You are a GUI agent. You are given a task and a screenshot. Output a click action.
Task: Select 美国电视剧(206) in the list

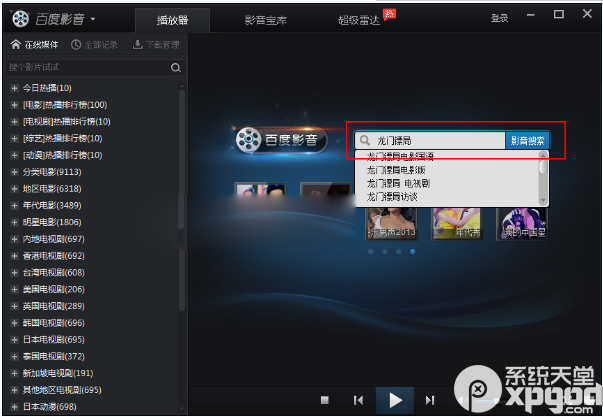pos(53,289)
